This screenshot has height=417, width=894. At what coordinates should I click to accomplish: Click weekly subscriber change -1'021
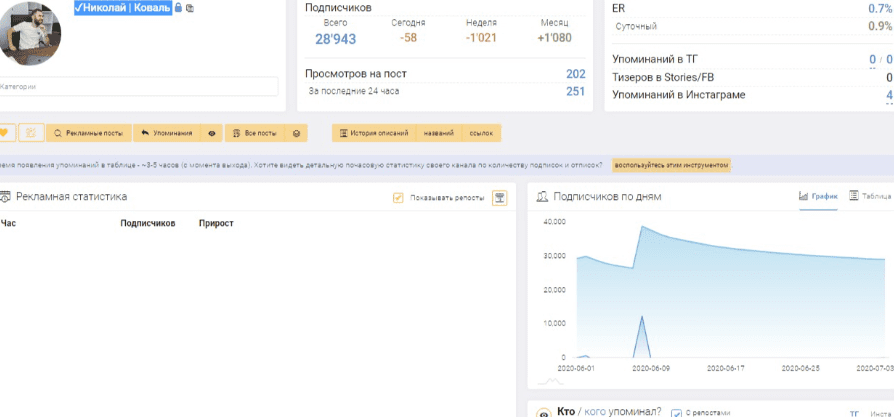[481, 38]
